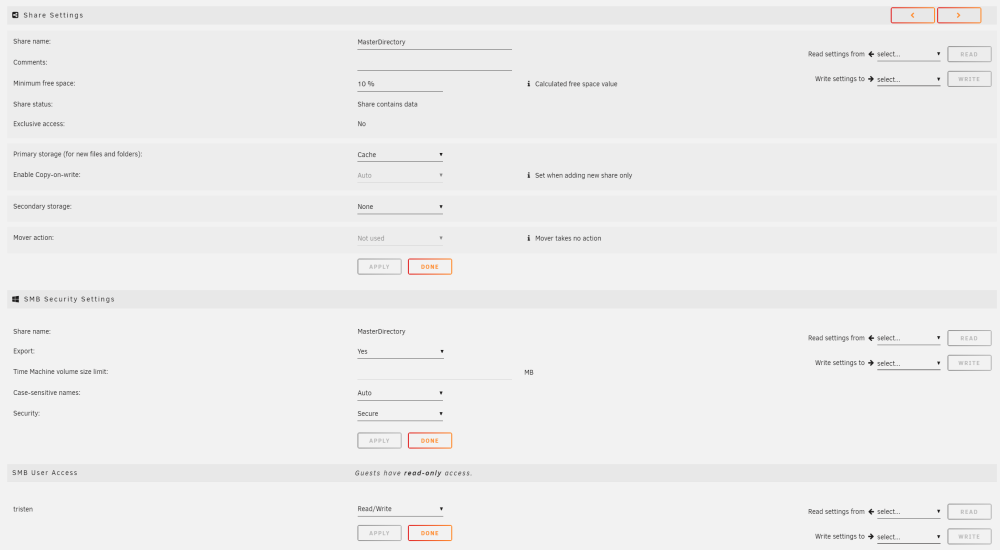Click Minimum free space field showing 10 %
This screenshot has height=550, width=1000.
click(x=400, y=84)
